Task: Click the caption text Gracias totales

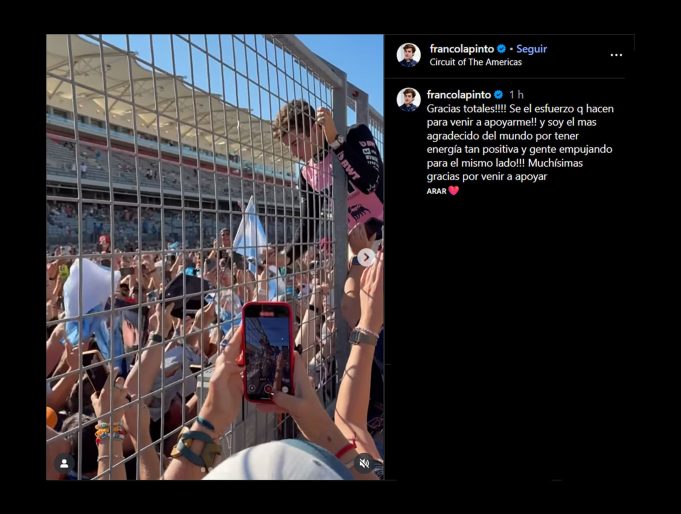Action: coord(460,109)
